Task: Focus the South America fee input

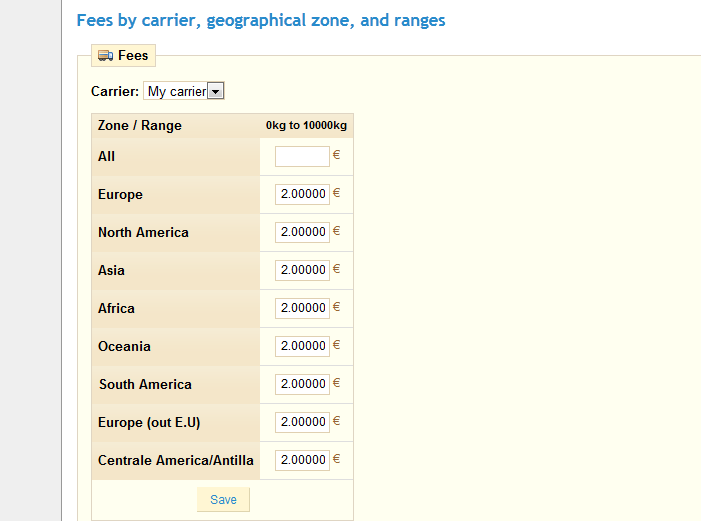Action: click(302, 384)
